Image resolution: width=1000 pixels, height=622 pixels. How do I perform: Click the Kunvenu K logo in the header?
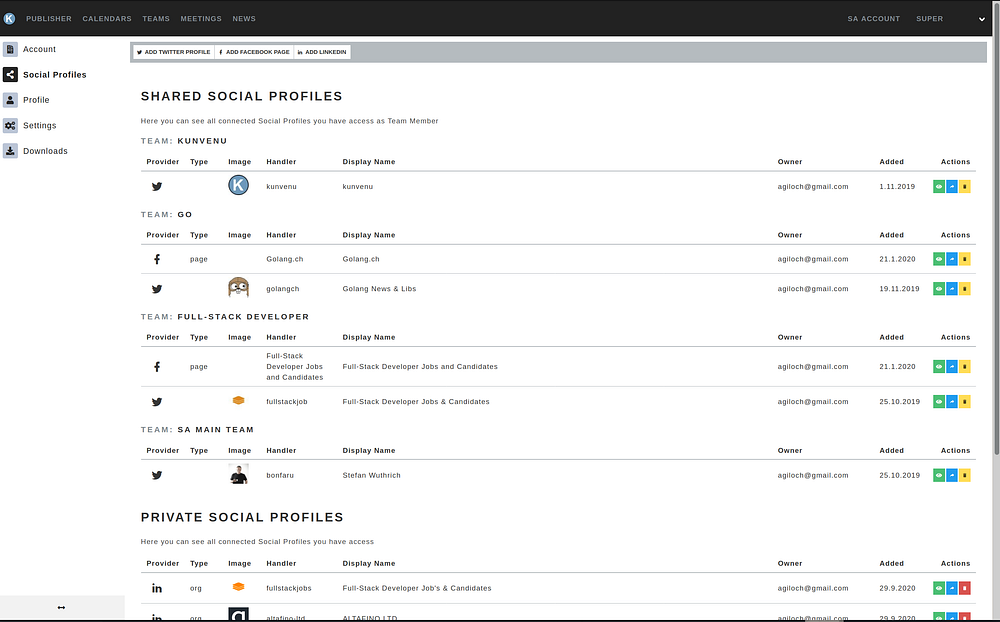(x=9, y=19)
